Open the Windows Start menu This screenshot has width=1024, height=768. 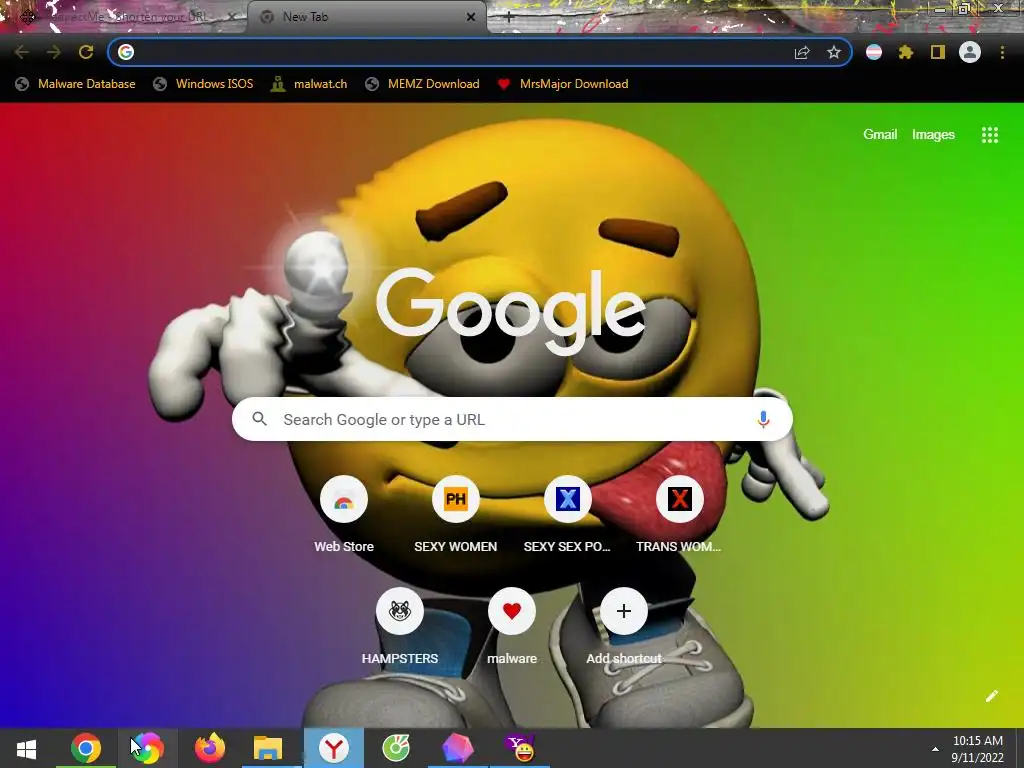(26, 748)
